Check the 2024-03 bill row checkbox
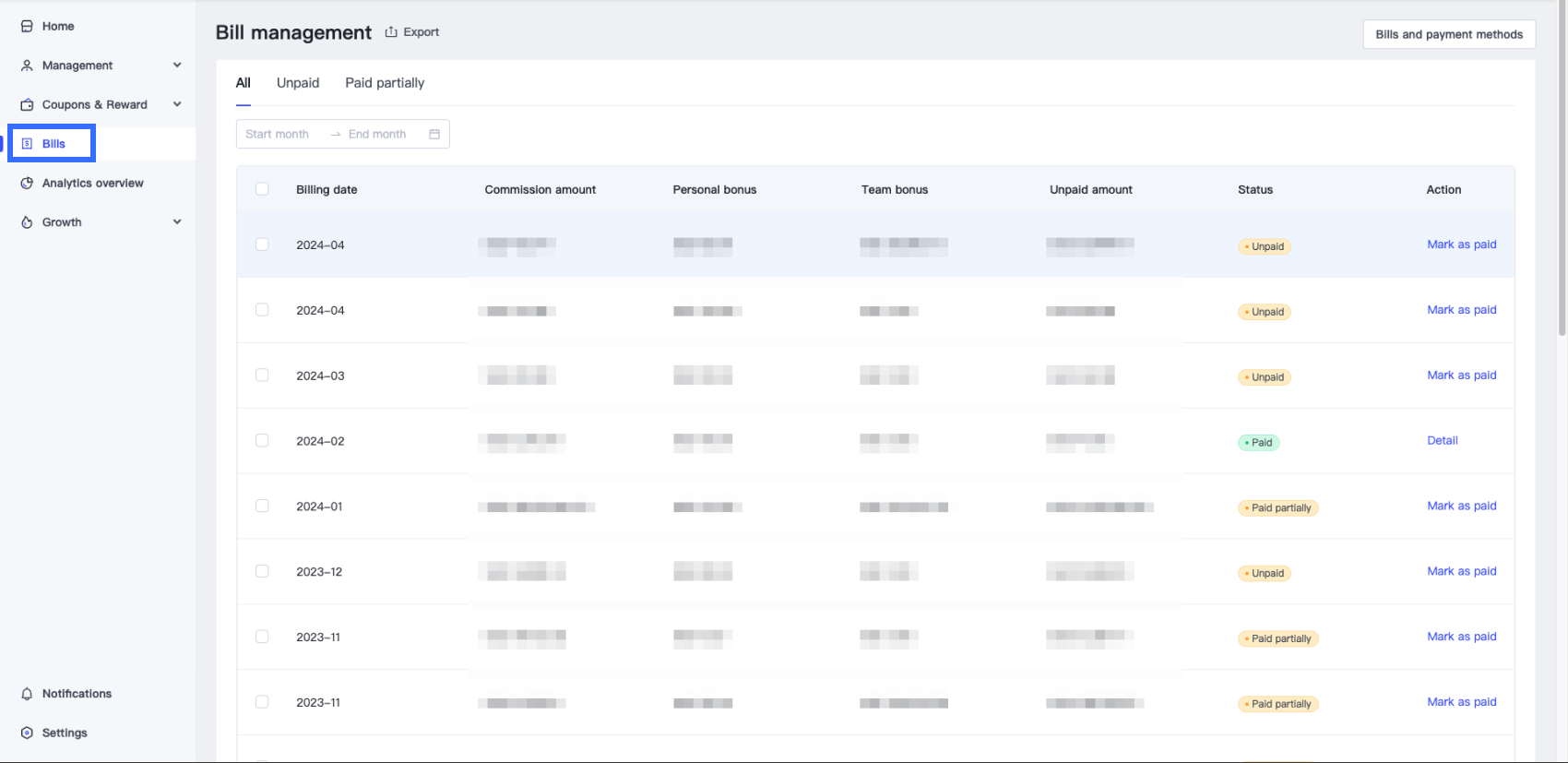The width and height of the screenshot is (1568, 763). pyautogui.click(x=262, y=376)
